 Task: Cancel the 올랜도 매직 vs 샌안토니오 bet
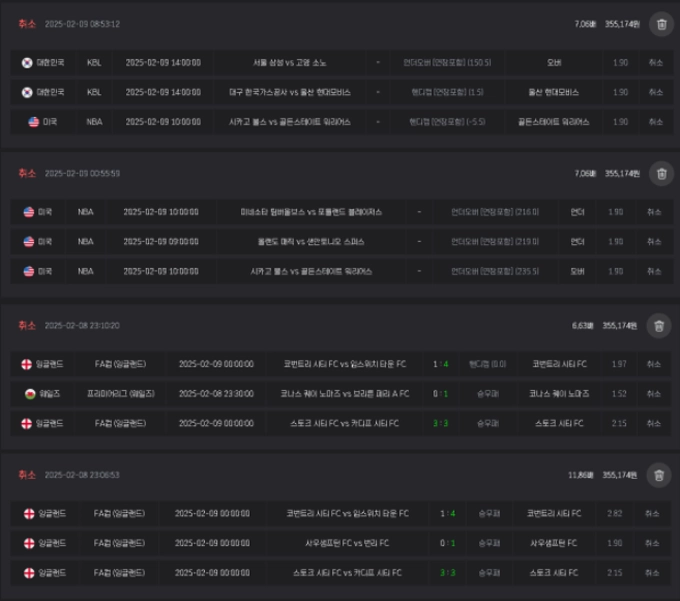point(654,242)
